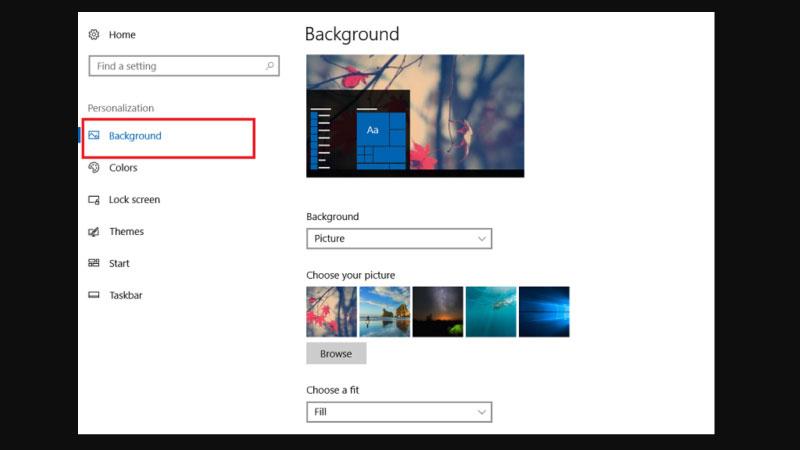
Task: Click the Home gear icon
Action: click(94, 35)
